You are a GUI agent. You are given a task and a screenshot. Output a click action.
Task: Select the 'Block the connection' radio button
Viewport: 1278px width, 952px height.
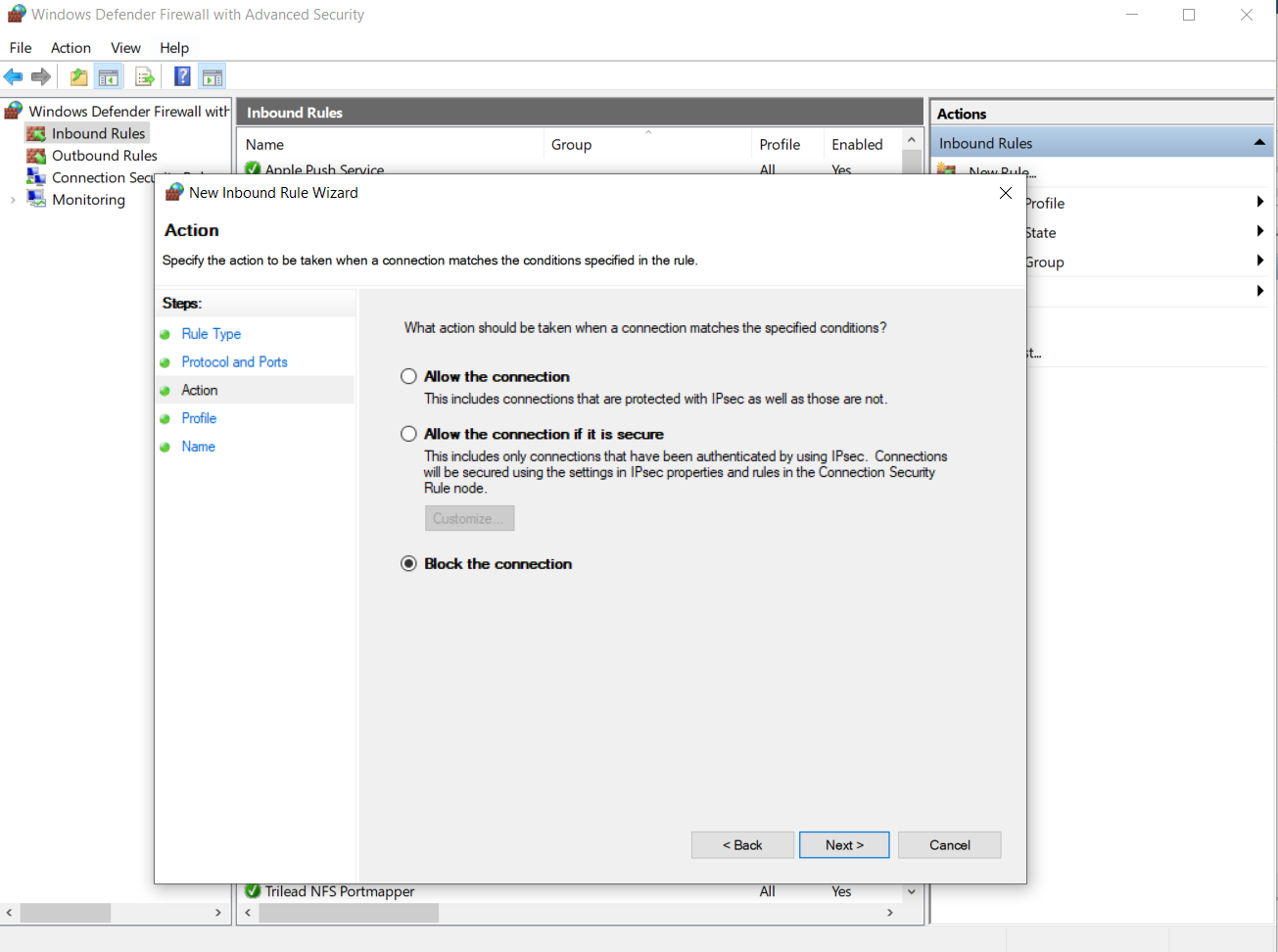tap(408, 564)
